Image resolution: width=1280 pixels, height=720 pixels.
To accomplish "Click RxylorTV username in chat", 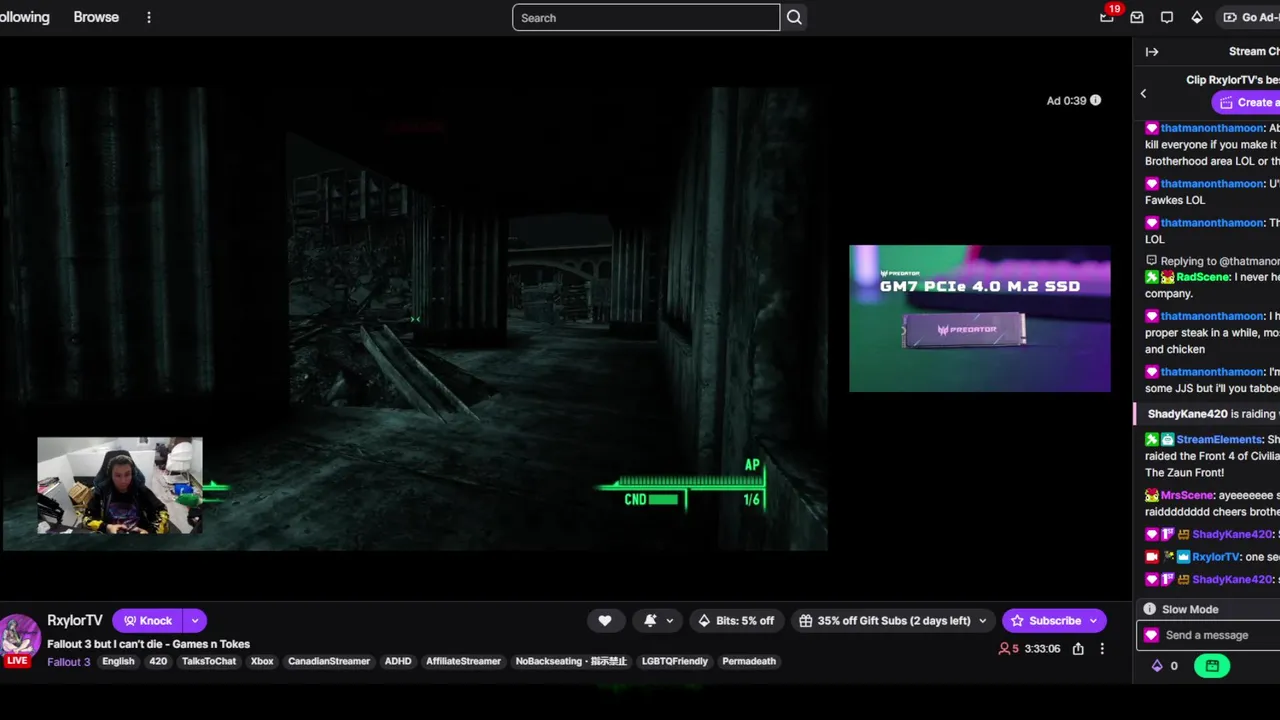I will click(1216, 557).
